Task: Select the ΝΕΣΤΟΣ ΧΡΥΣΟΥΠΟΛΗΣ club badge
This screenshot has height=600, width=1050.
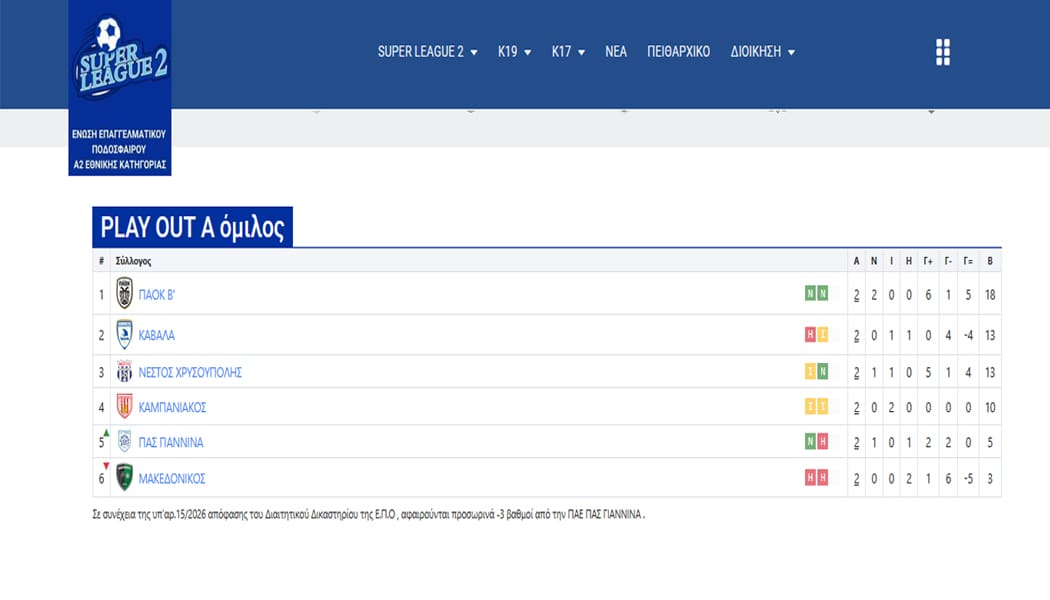Action: click(124, 372)
